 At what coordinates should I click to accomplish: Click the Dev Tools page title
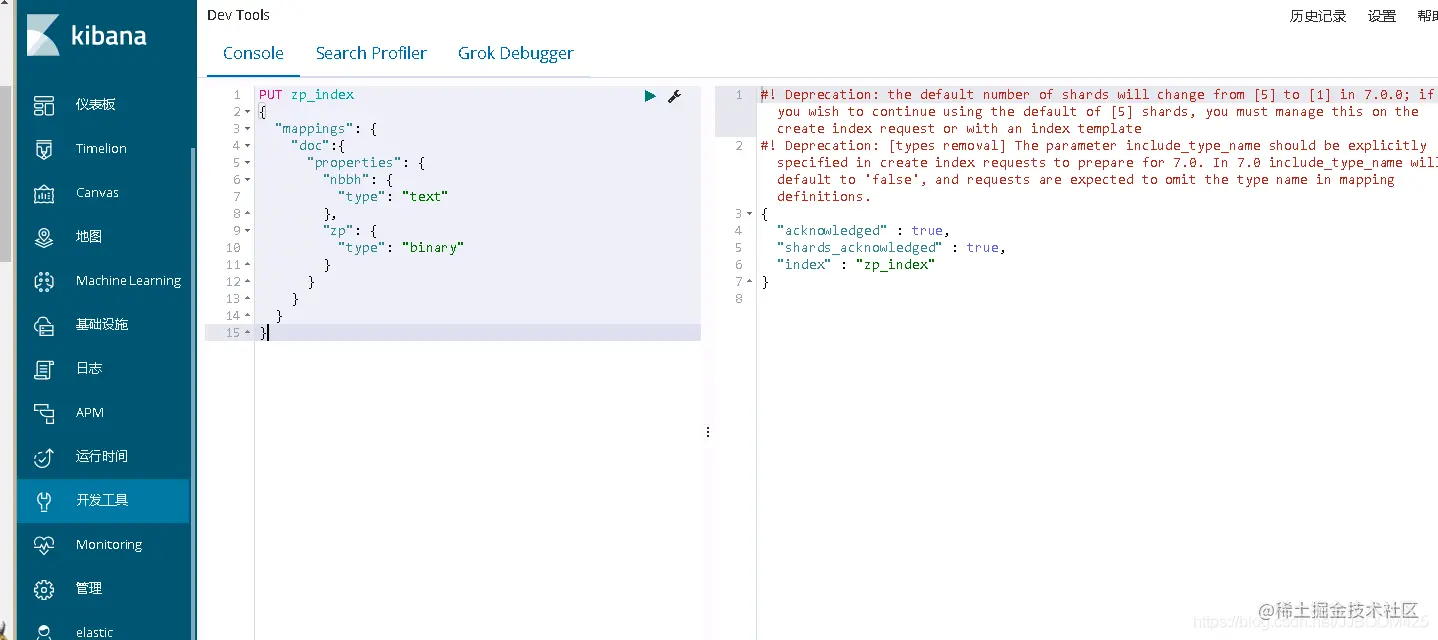coord(238,15)
